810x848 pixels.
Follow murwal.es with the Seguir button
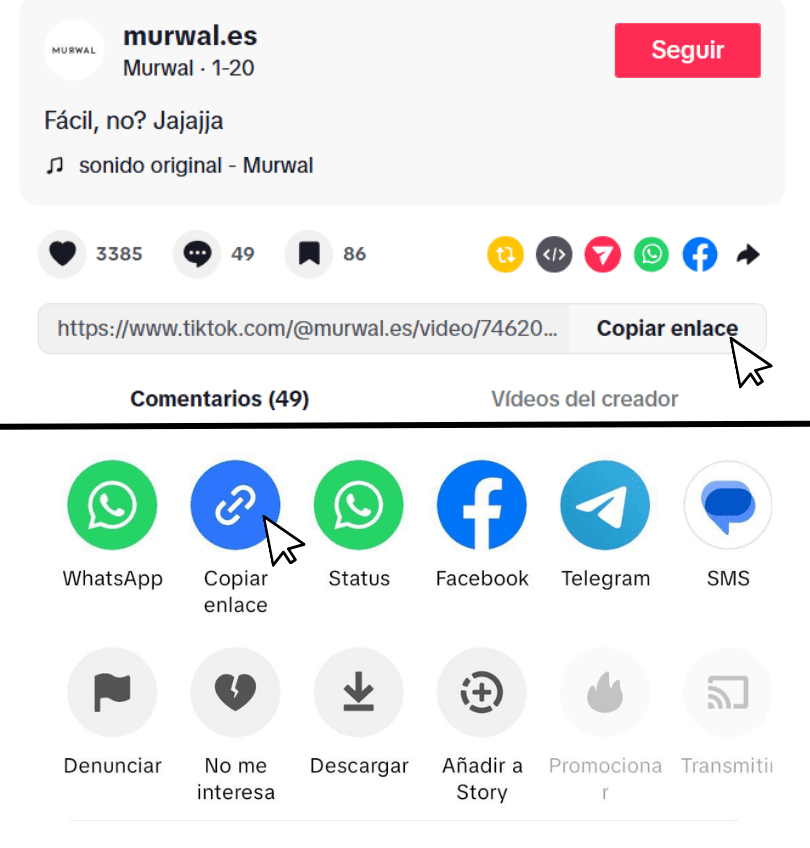687,50
